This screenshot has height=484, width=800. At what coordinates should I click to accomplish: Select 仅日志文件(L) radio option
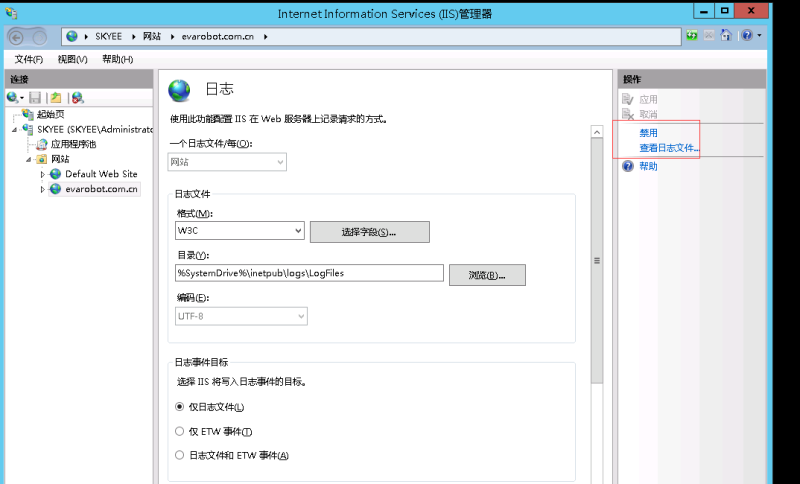click(179, 406)
